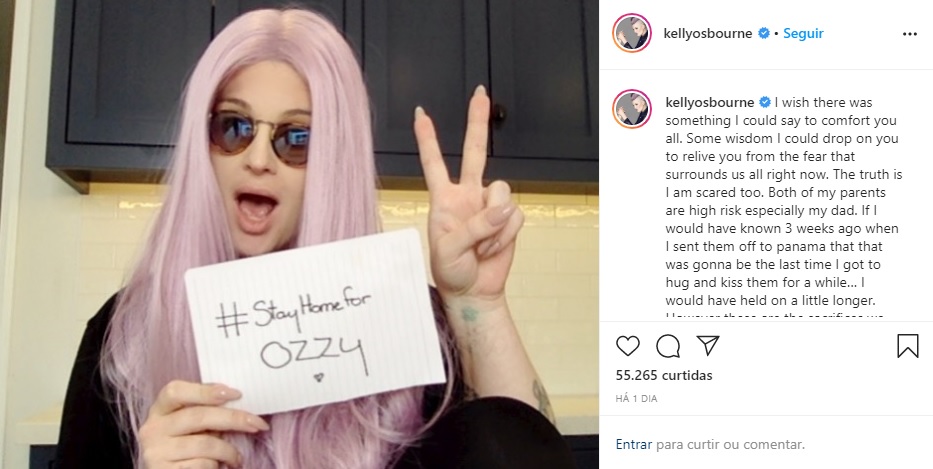This screenshot has width=933, height=469.
Task: Click the verified badge beside the caption username
Action: [x=765, y=102]
